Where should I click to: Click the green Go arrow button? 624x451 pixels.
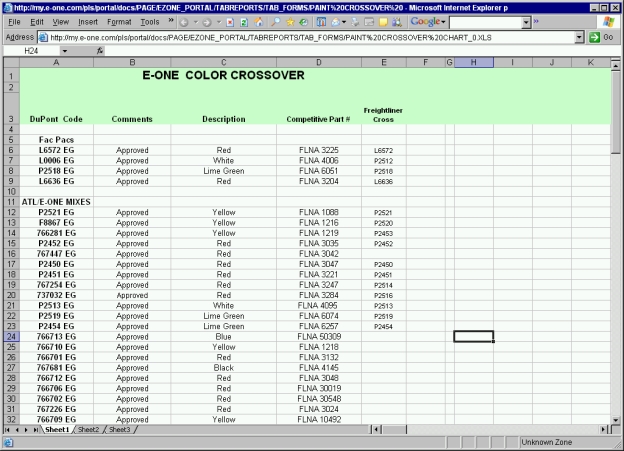pyautogui.click(x=594, y=37)
